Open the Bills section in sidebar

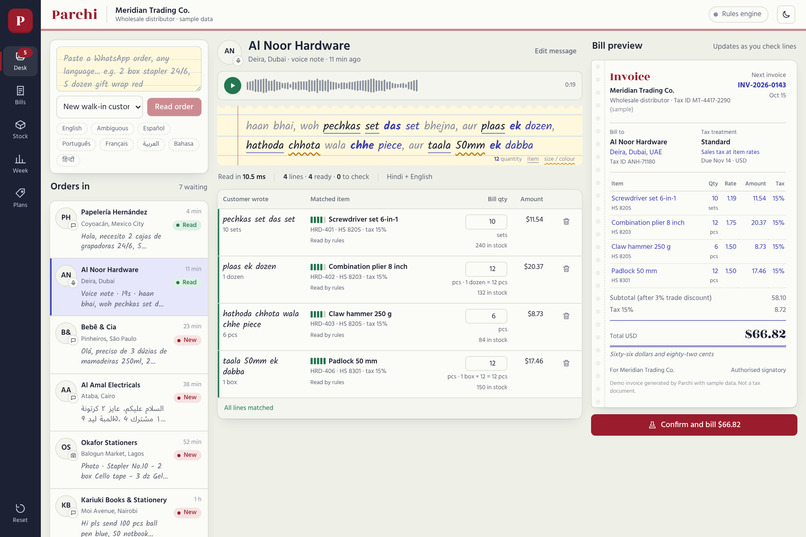pyautogui.click(x=20, y=95)
